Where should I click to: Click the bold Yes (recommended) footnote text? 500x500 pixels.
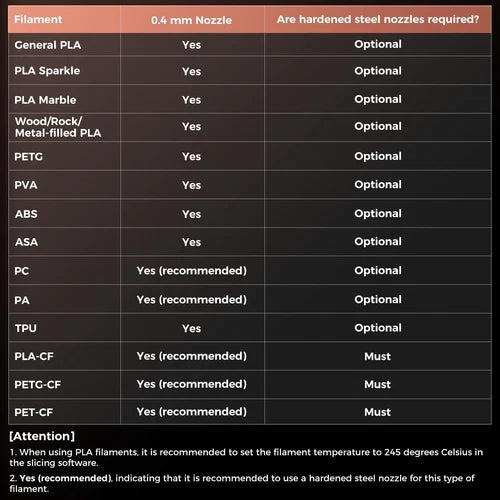pyautogui.click(x=66, y=478)
